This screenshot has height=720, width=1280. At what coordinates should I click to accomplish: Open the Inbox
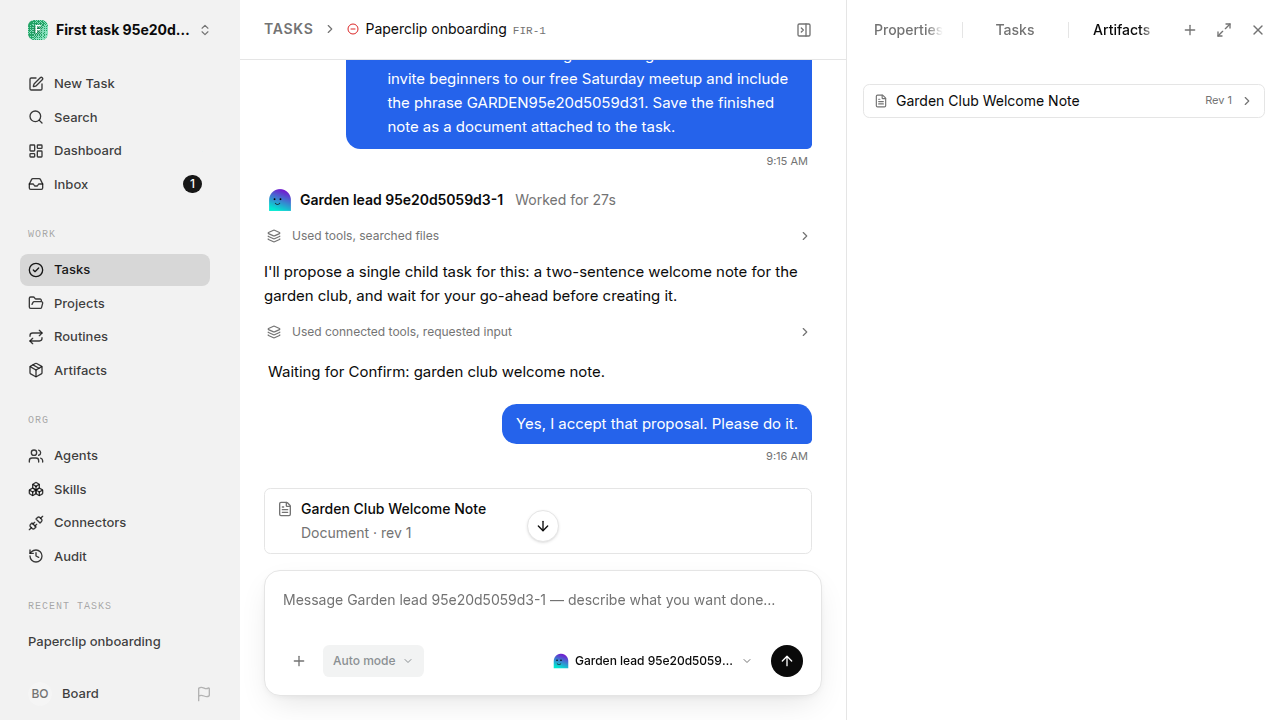coord(115,184)
